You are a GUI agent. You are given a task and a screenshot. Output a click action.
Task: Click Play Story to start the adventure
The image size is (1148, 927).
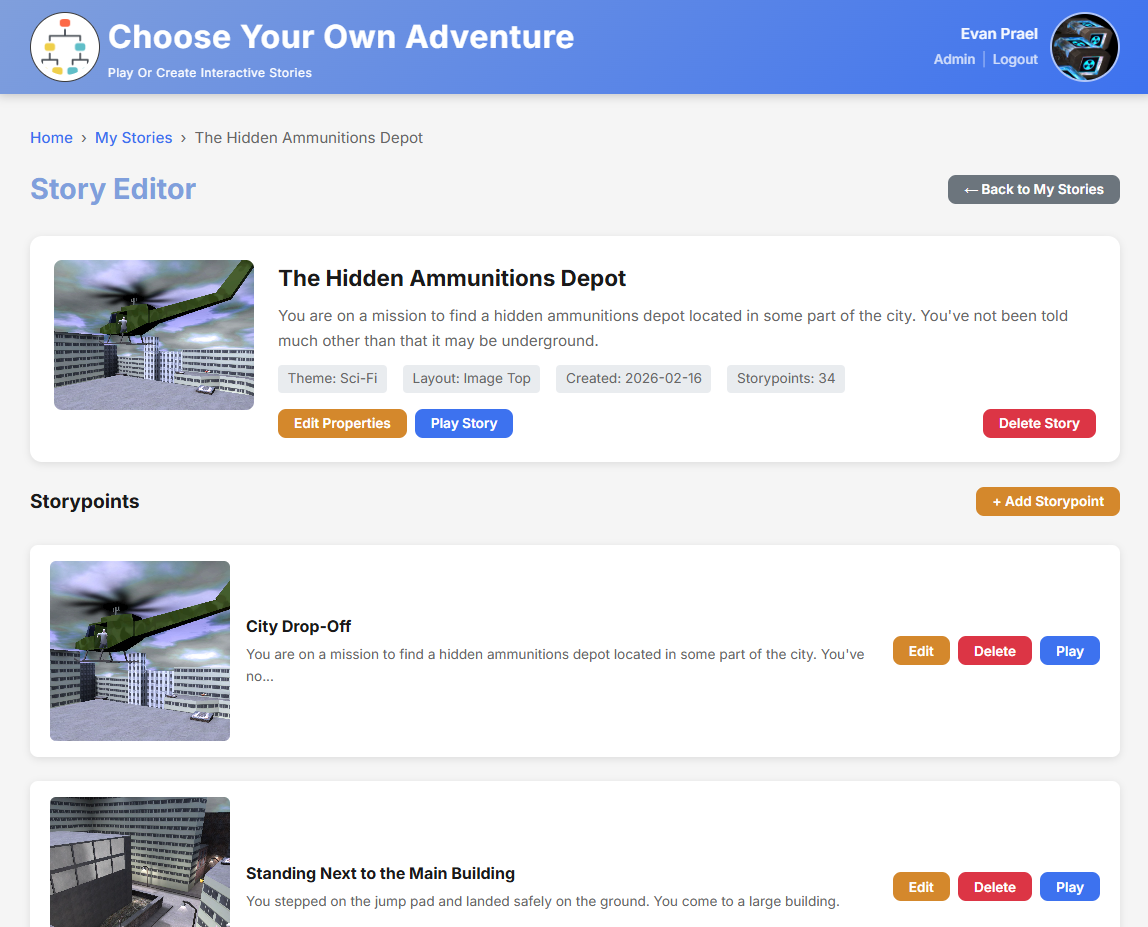click(x=463, y=423)
